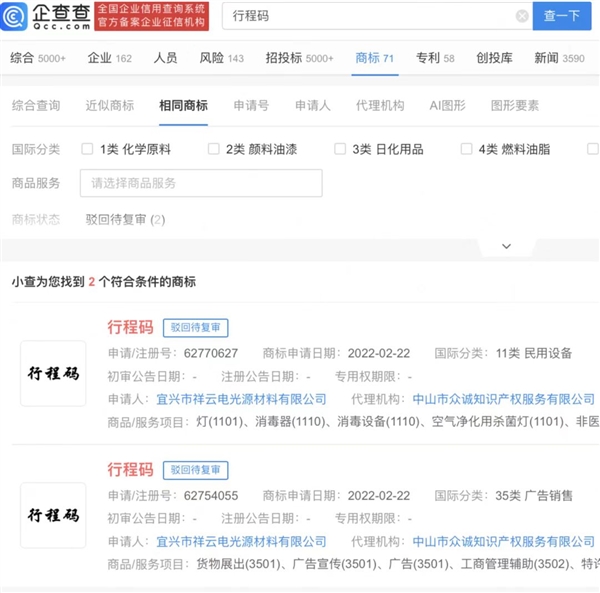Click the 货物展出(3501) service item text
Image resolution: width=600 pixels, height=593 pixels.
click(x=238, y=564)
